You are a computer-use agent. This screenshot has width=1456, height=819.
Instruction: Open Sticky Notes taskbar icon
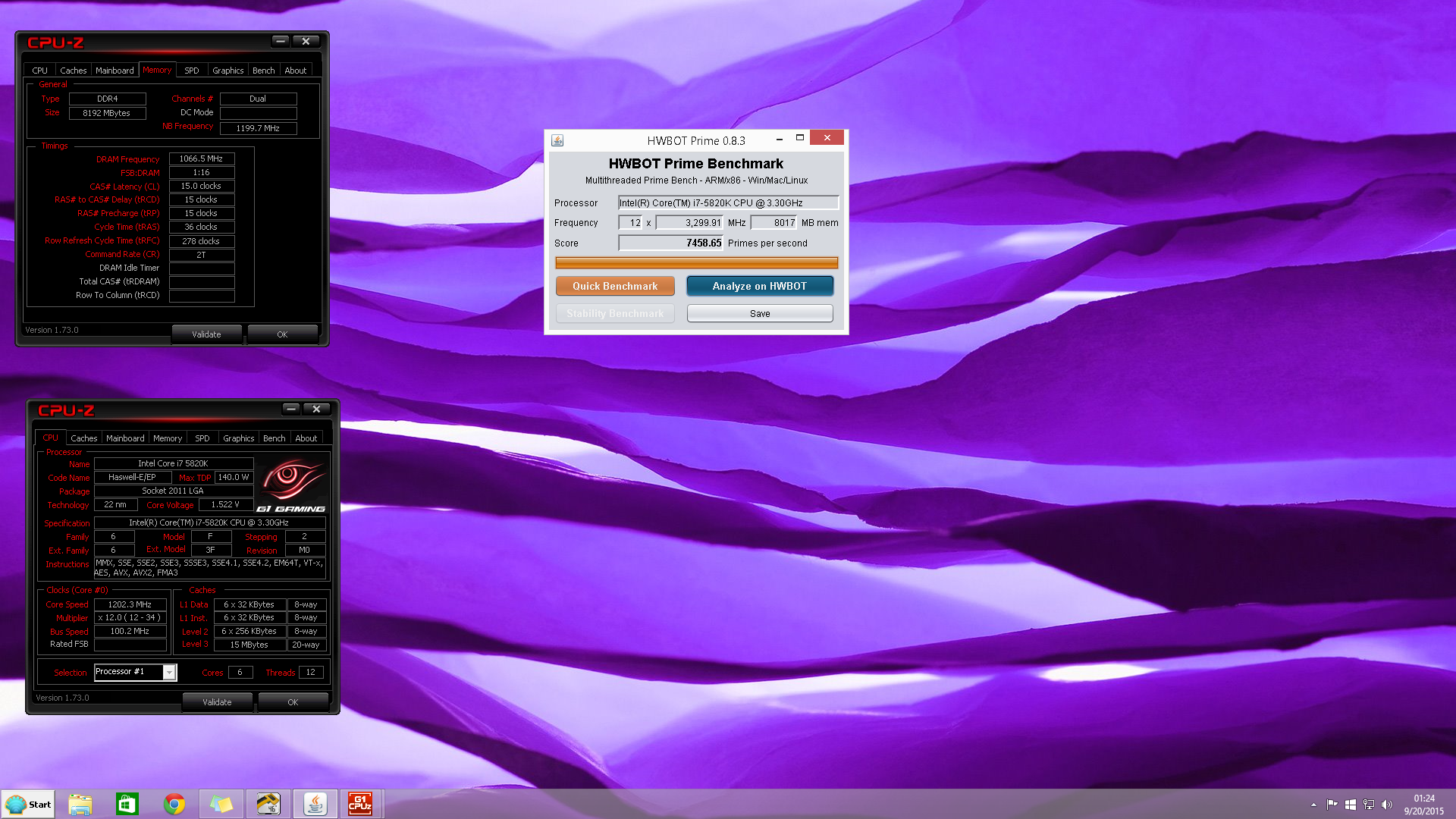[x=221, y=804]
